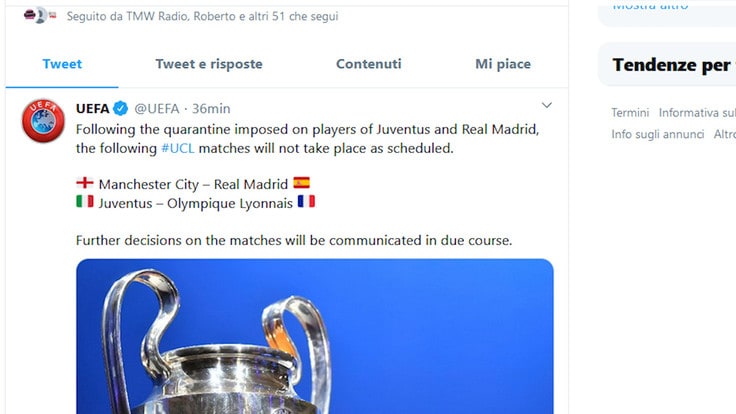Open the #UCL hashtag link
The image size is (736, 414).
(177, 148)
